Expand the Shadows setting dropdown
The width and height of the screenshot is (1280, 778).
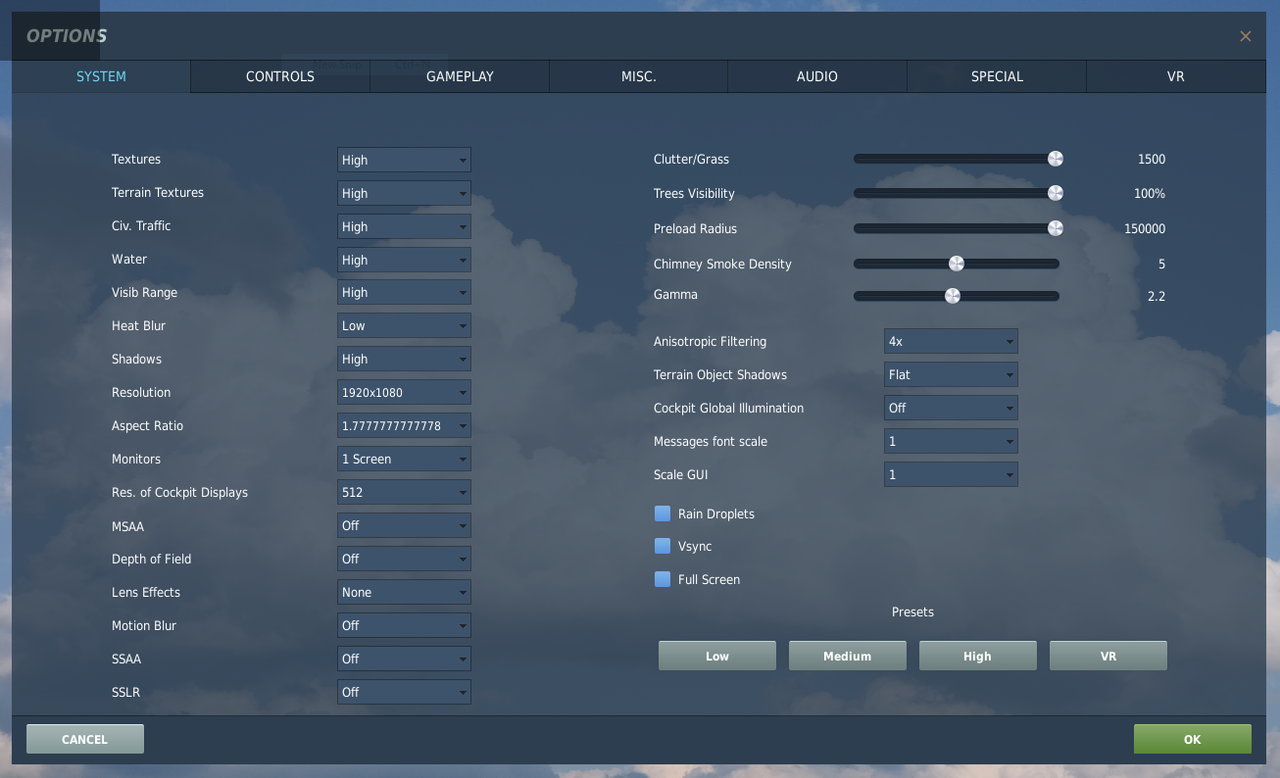(403, 359)
